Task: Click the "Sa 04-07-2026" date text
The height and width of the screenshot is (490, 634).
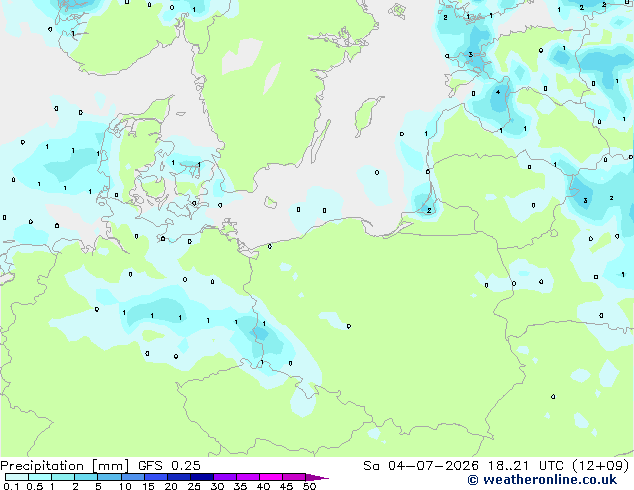Action: (x=421, y=466)
